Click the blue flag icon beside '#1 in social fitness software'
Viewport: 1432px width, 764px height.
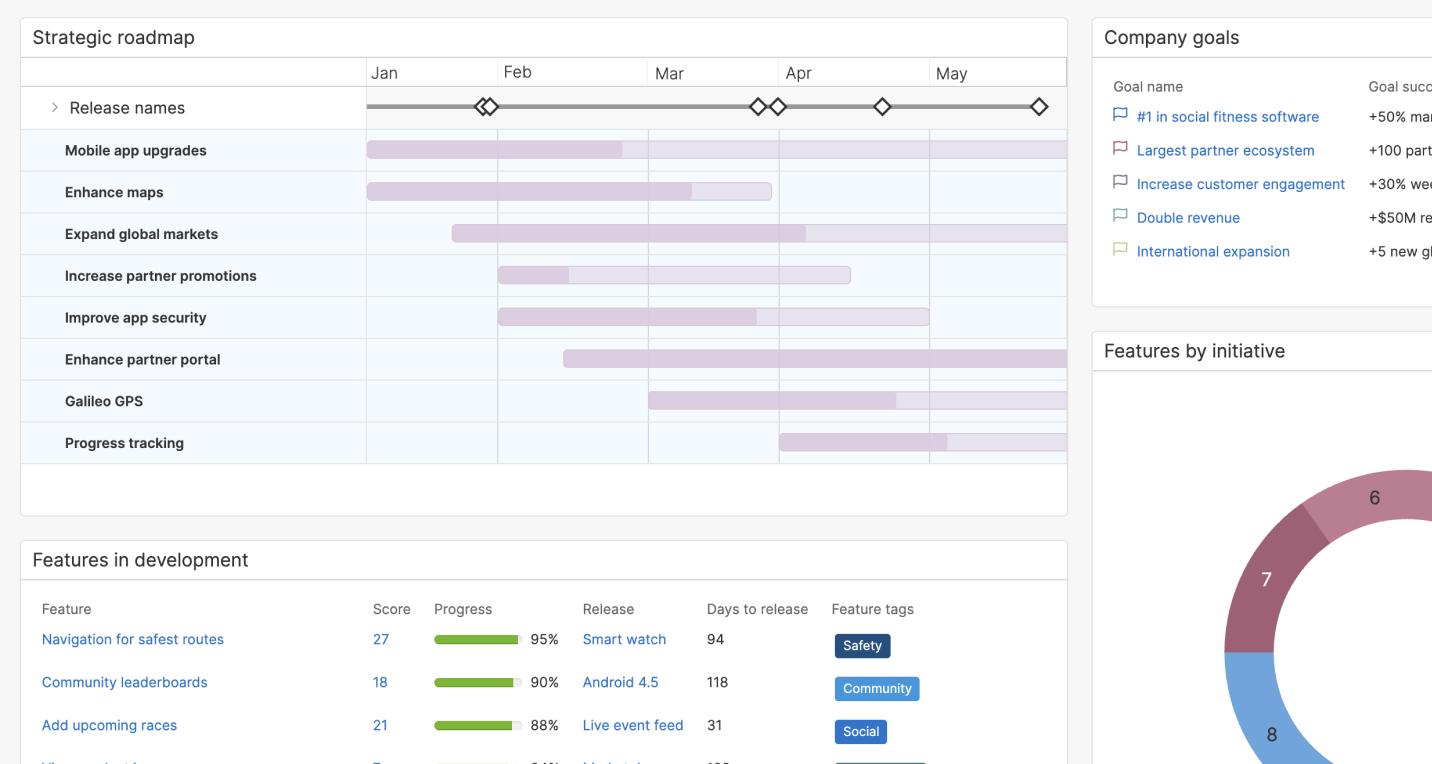pyautogui.click(x=1119, y=114)
